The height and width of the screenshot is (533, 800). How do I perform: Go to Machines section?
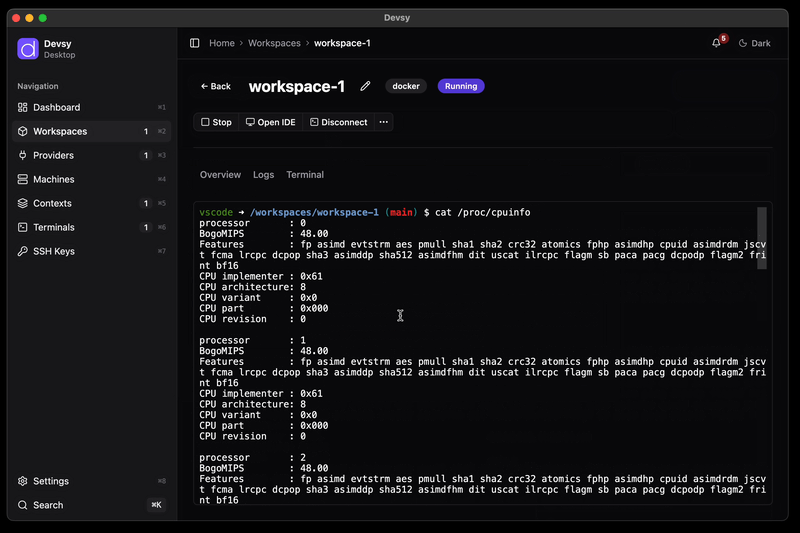[x=91, y=179]
